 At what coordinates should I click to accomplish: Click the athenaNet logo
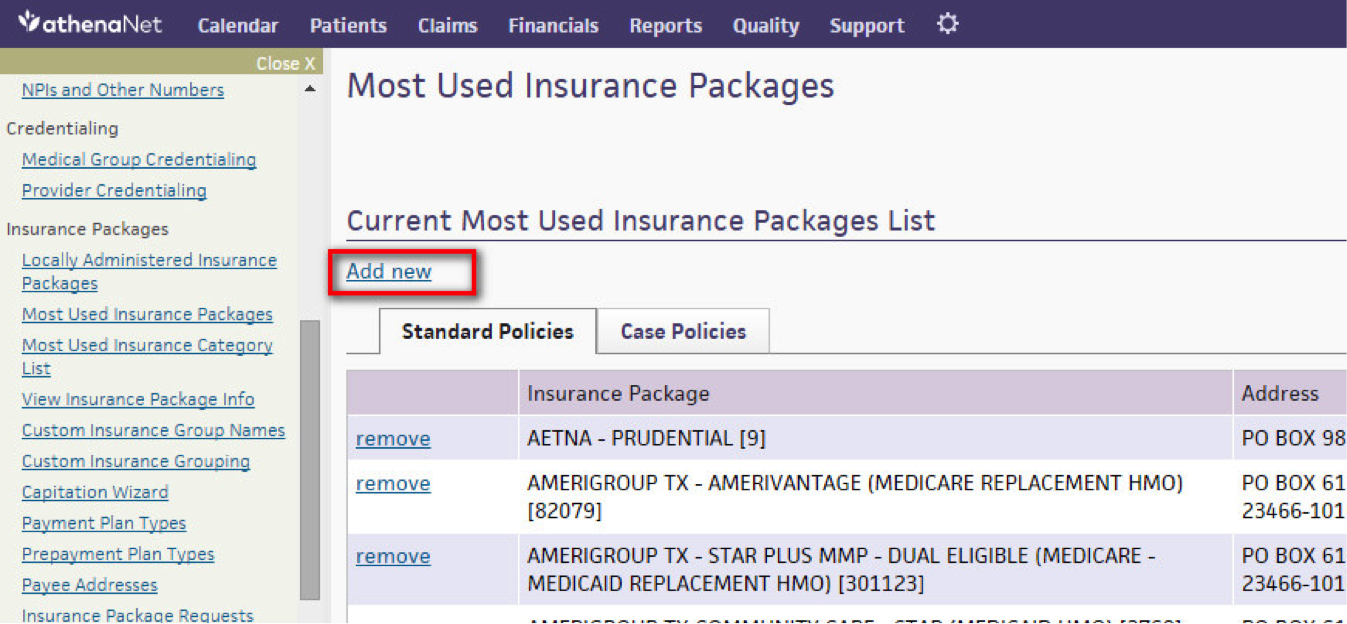click(x=89, y=23)
